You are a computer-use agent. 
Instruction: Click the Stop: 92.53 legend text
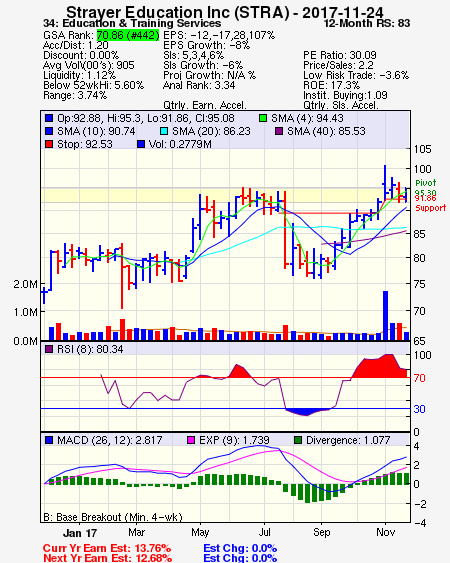pos(85,144)
